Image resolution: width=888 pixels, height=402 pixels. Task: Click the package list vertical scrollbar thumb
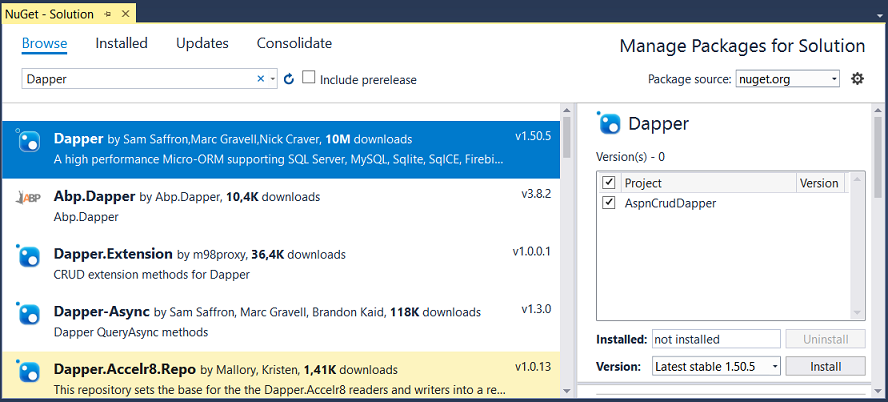(568, 136)
